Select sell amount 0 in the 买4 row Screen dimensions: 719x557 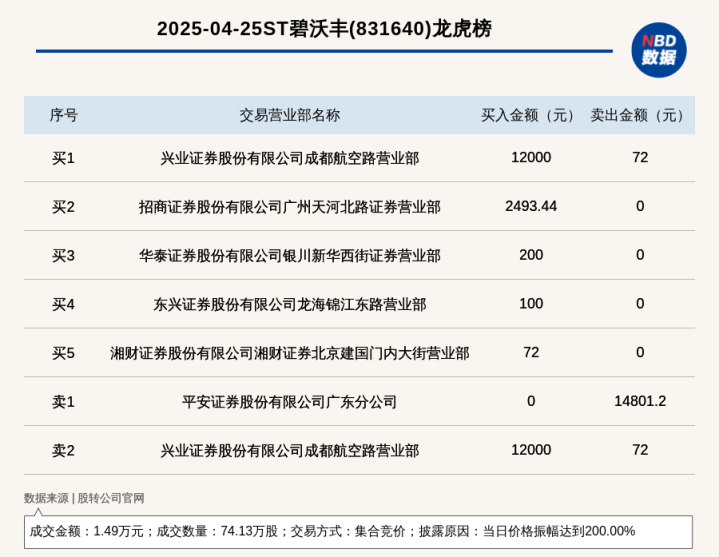click(x=640, y=303)
